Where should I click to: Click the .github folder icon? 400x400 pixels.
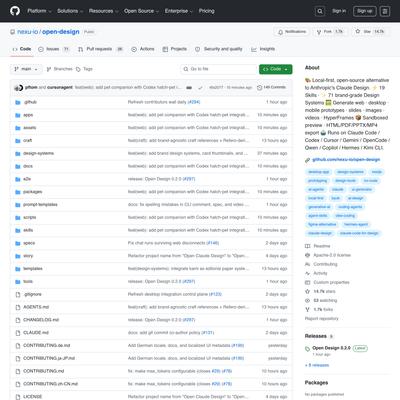18,102
